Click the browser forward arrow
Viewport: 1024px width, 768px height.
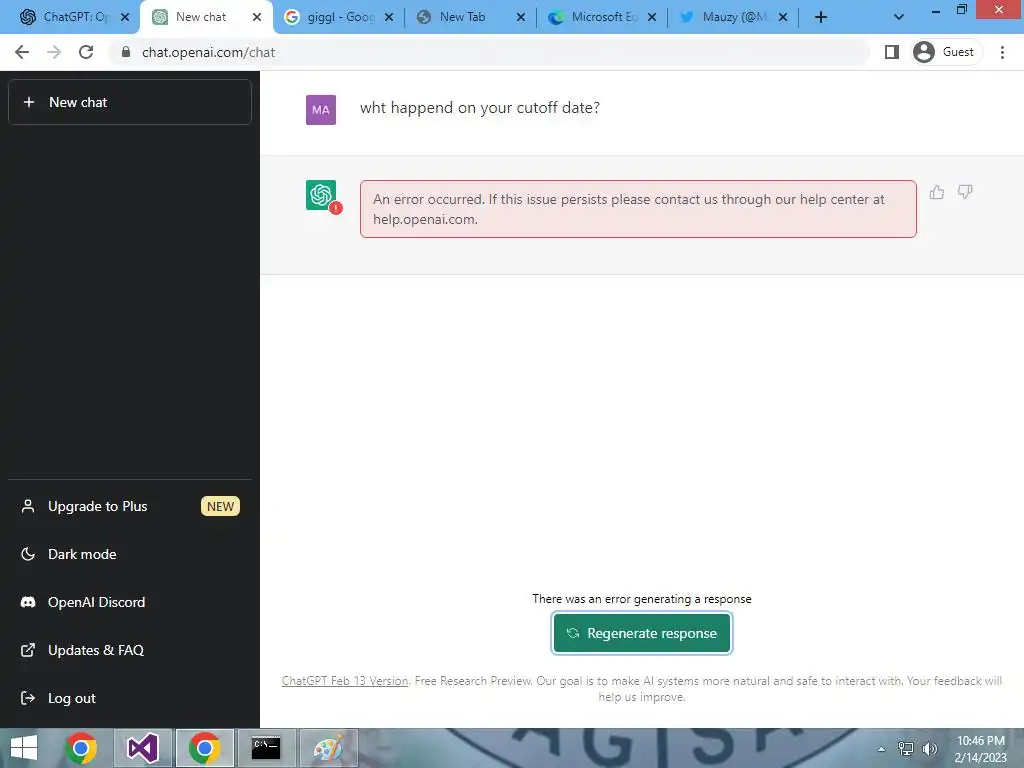tap(54, 52)
